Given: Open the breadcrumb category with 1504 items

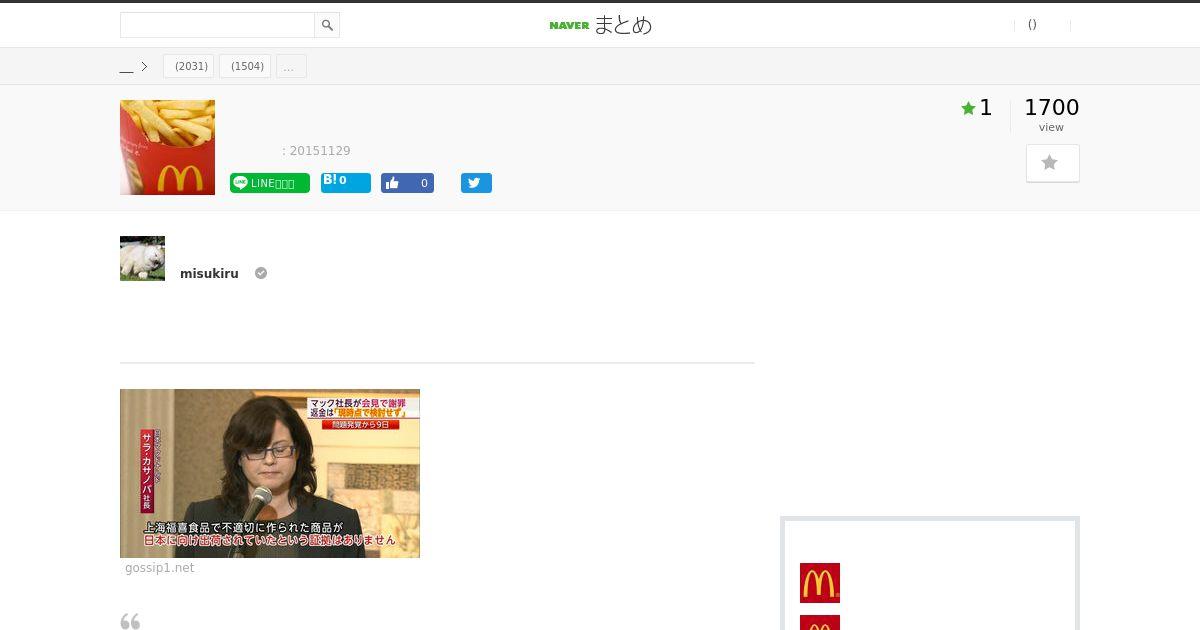Looking at the screenshot, I should [x=245, y=66].
